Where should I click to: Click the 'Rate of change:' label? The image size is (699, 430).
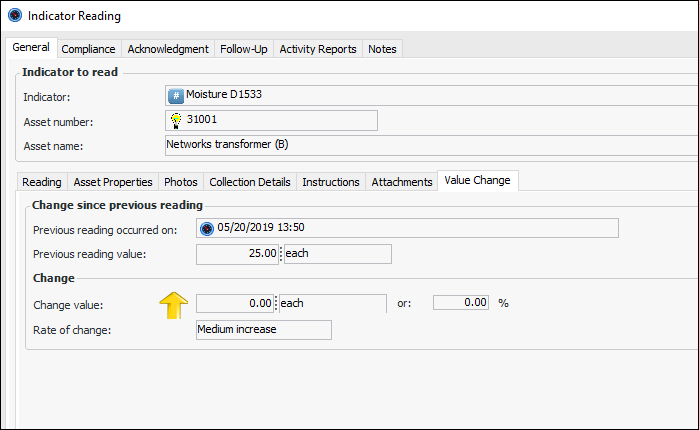[x=72, y=330]
